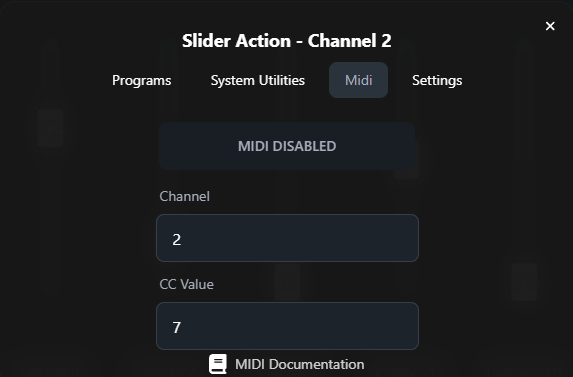
Task: Click the dimmed slider handle at far right
Action: point(524,282)
